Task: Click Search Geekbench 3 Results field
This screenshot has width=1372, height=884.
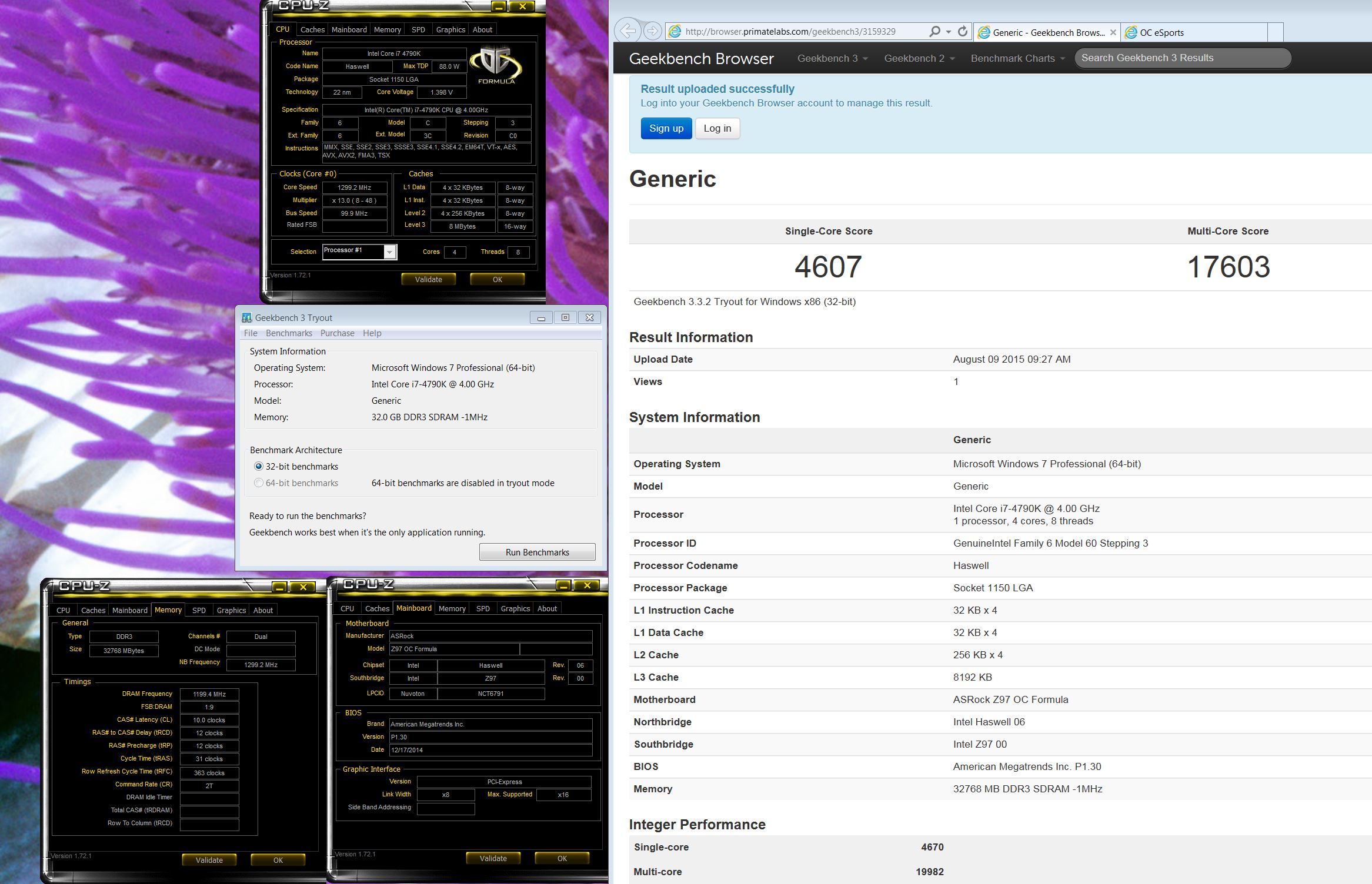Action: (1182, 58)
